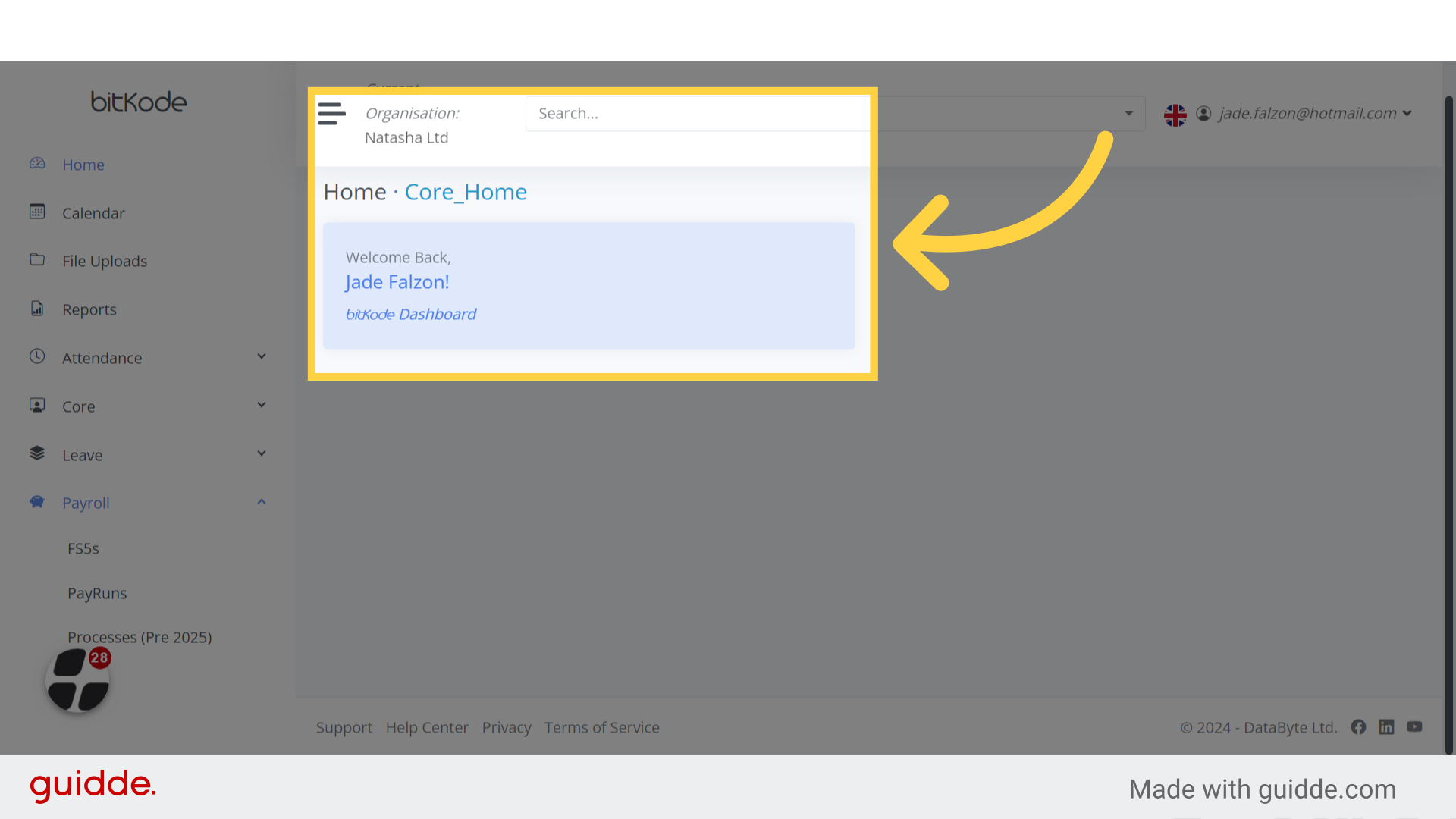Click the © 2024 - DataByte Ltd. text
Image resolution: width=1456 pixels, height=819 pixels.
pos(1259,727)
